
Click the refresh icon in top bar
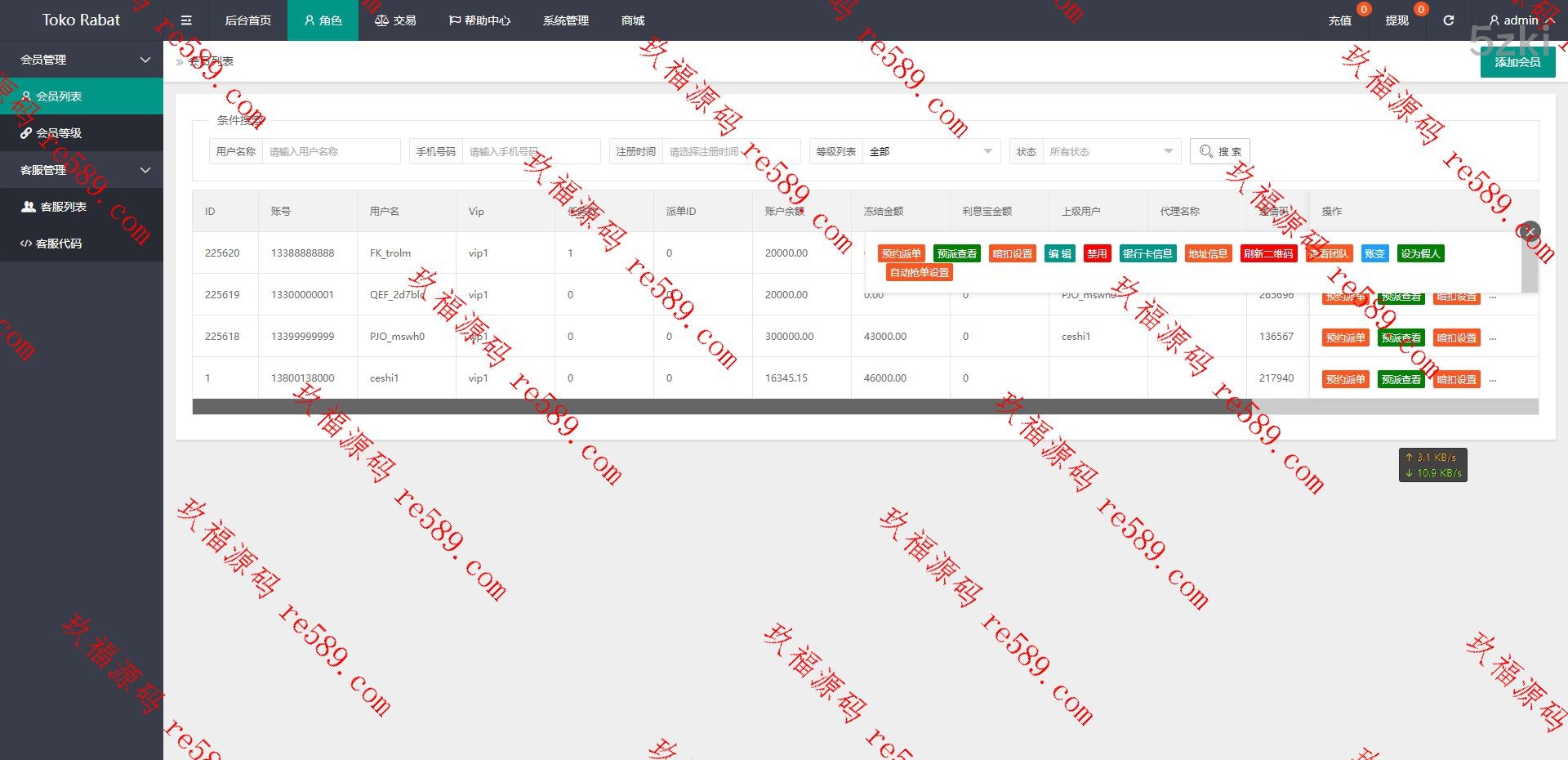click(x=1448, y=20)
